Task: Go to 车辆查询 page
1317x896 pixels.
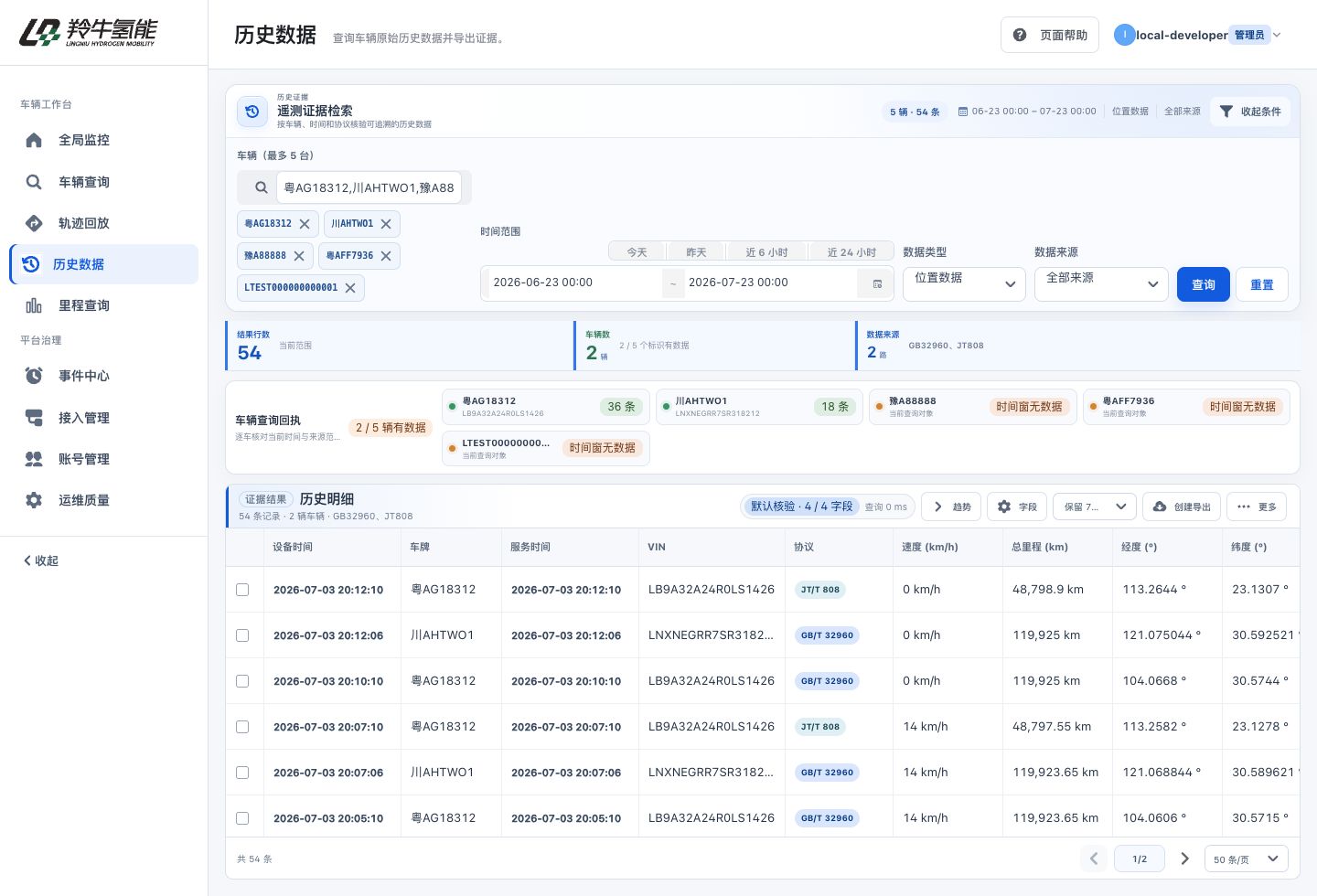Action: [x=103, y=182]
